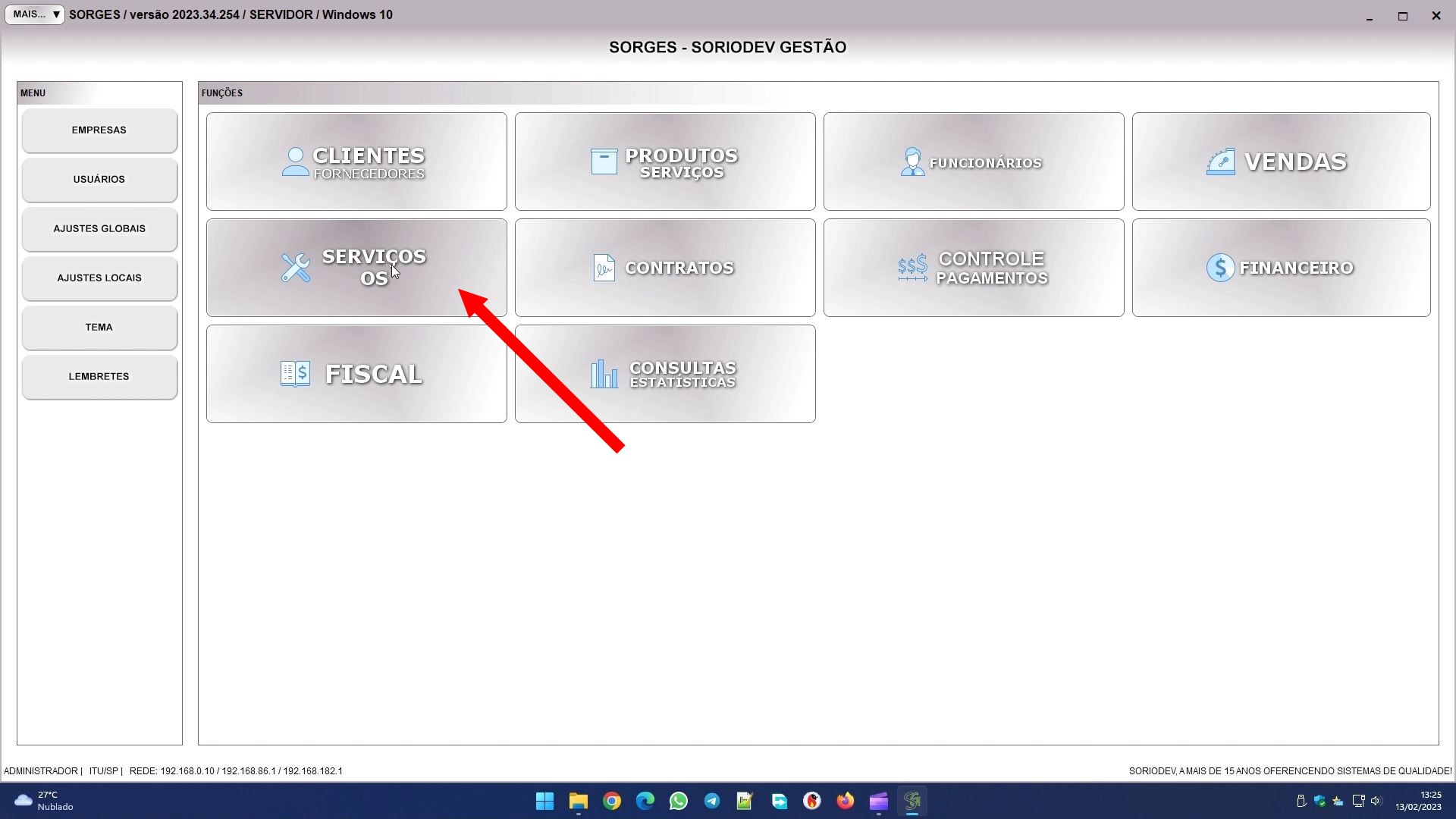
Task: Click the clock showing 13:25 13/02/2023
Action: tap(1418, 801)
